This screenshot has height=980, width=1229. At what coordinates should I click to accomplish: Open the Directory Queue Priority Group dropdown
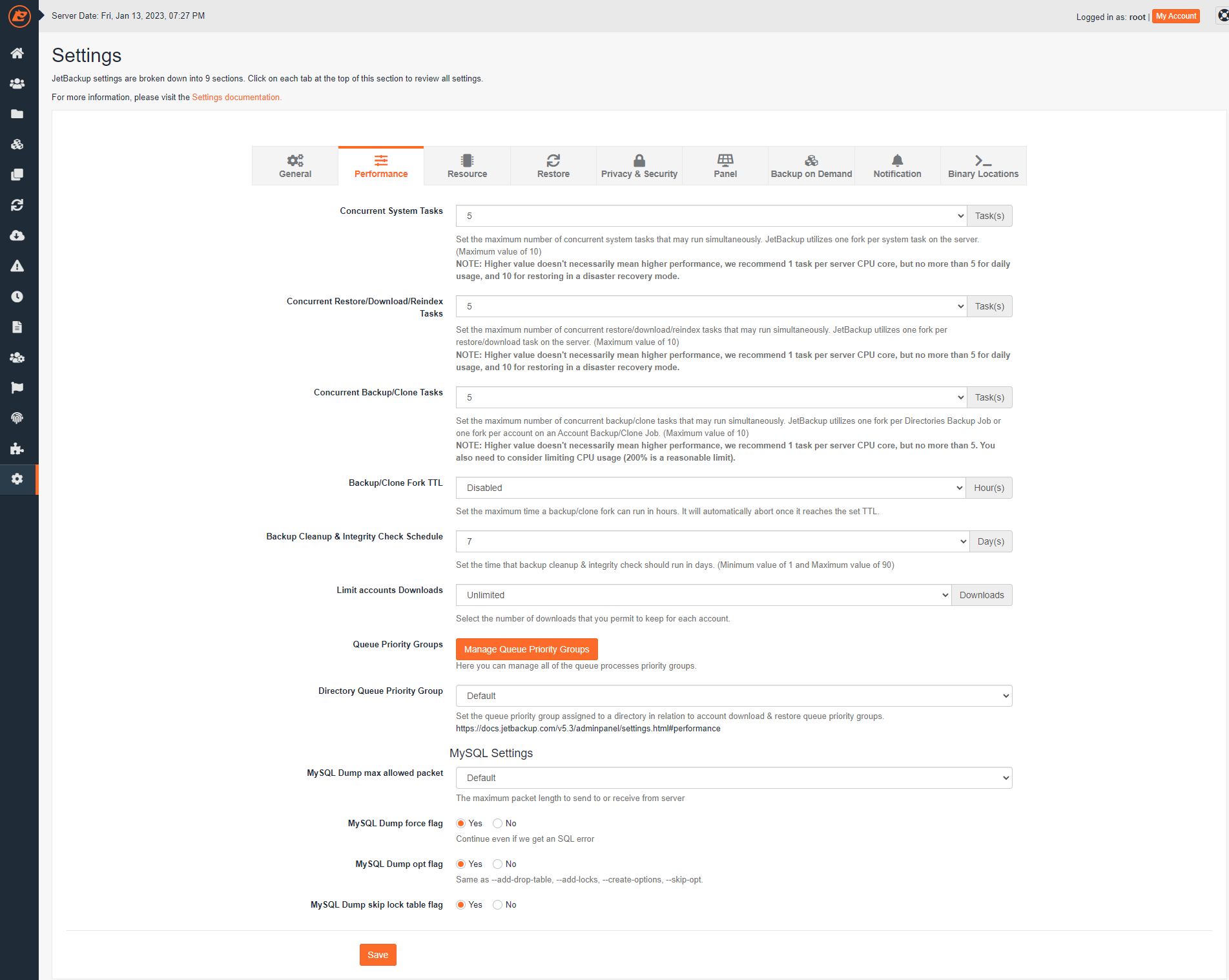(x=733, y=696)
